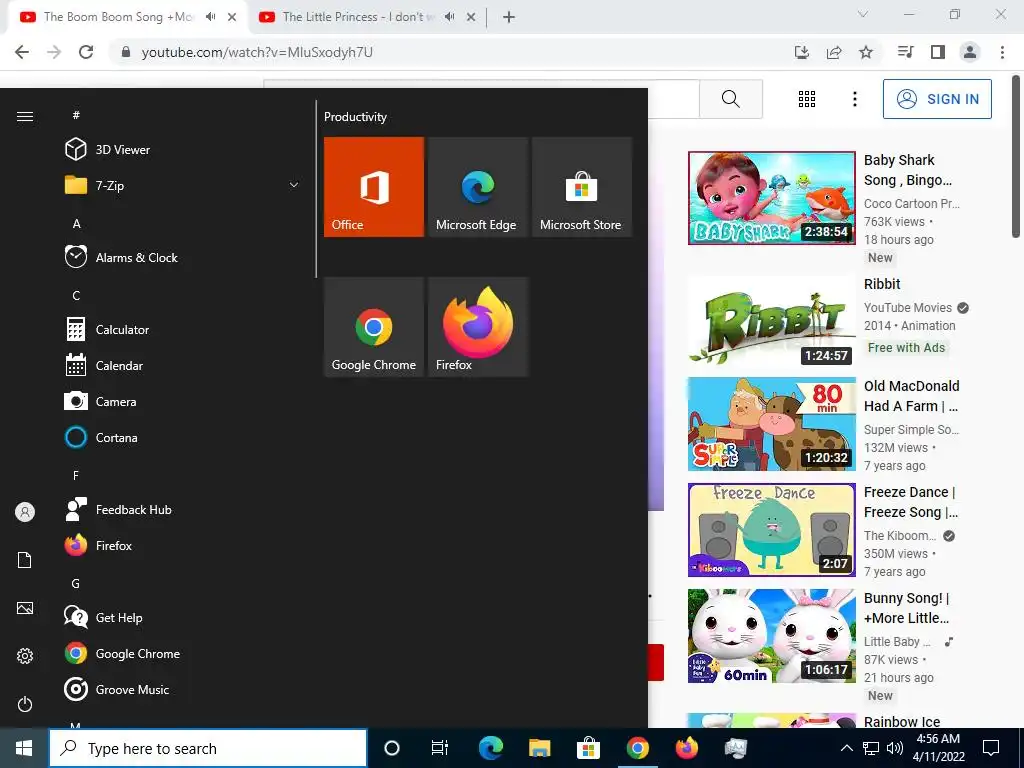This screenshot has height=768, width=1024.
Task: Open YouTube Movies channel link
Action: [x=908, y=308]
